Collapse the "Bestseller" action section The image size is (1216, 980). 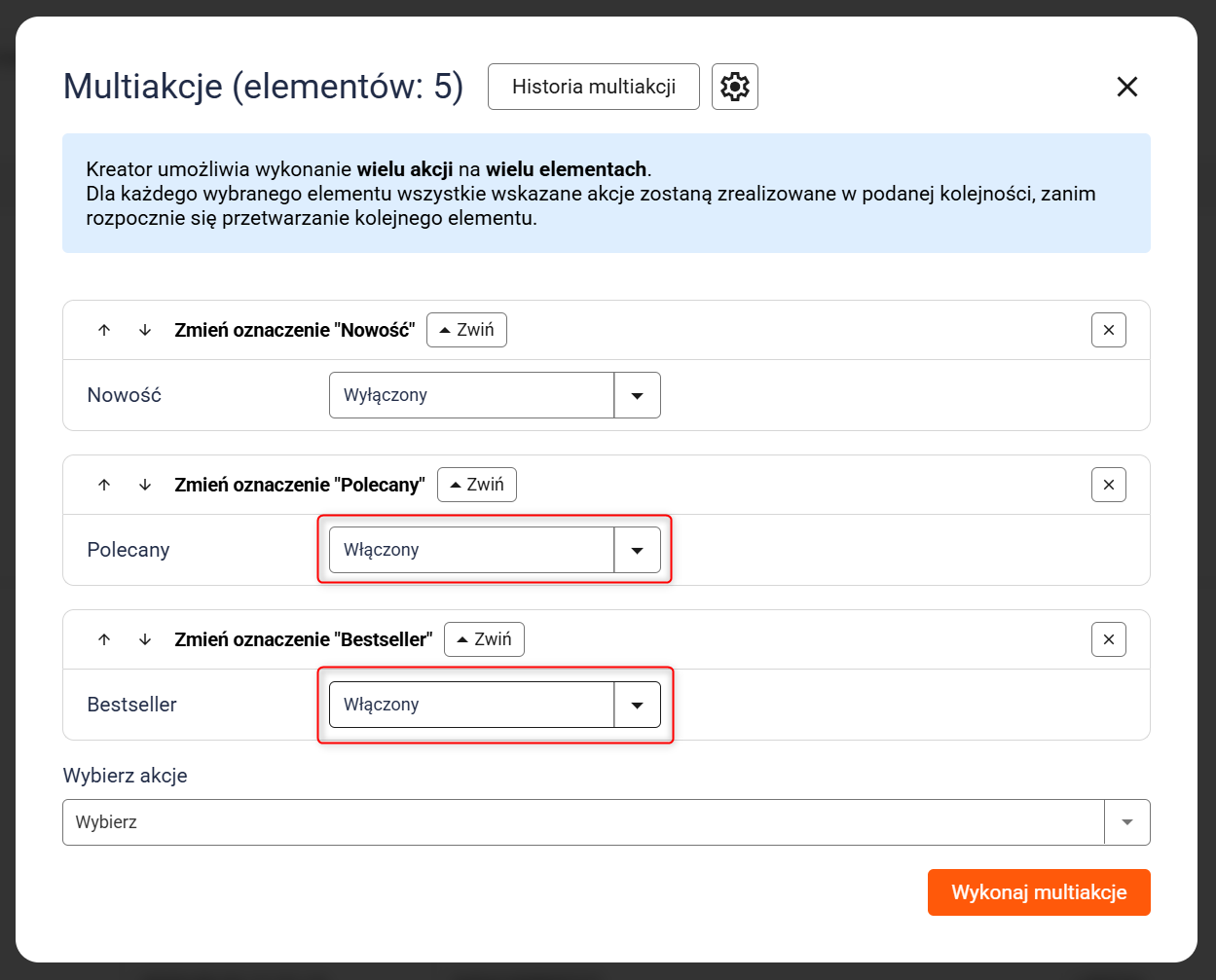484,639
